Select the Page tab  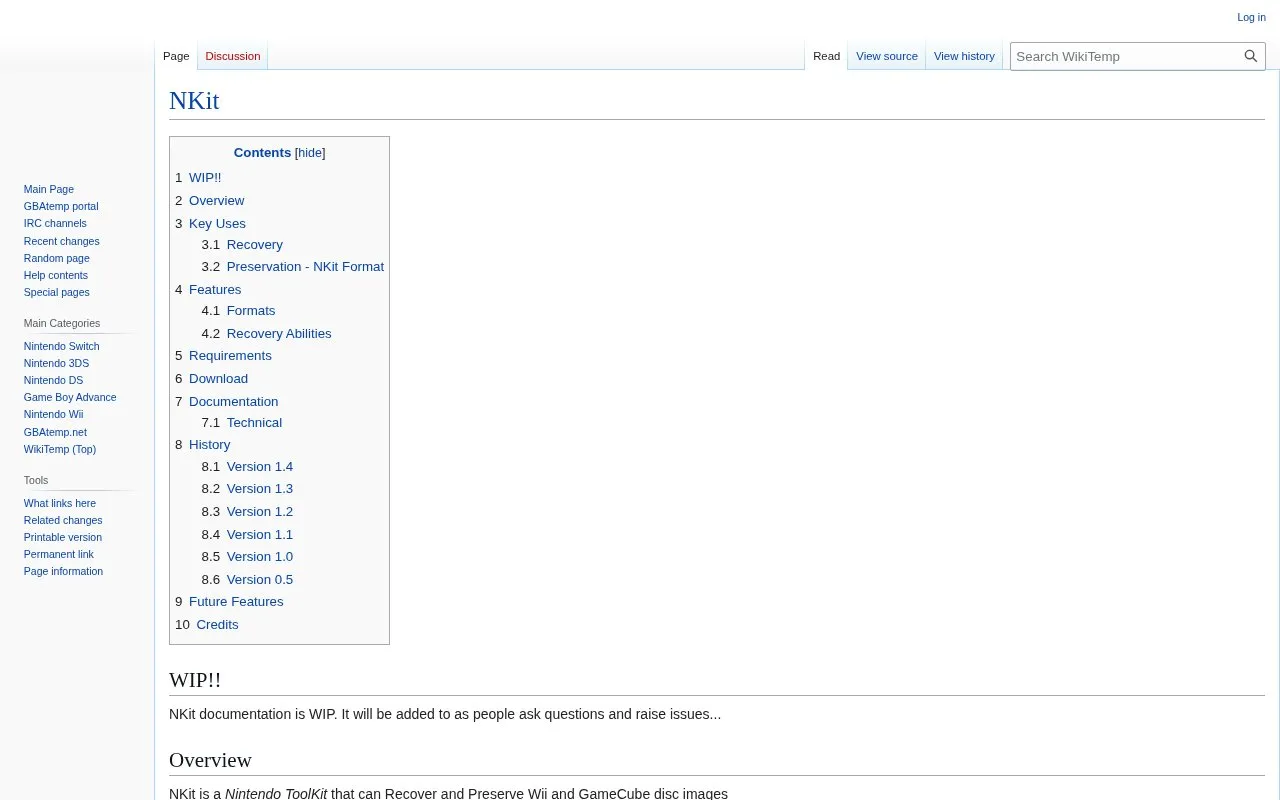click(176, 56)
